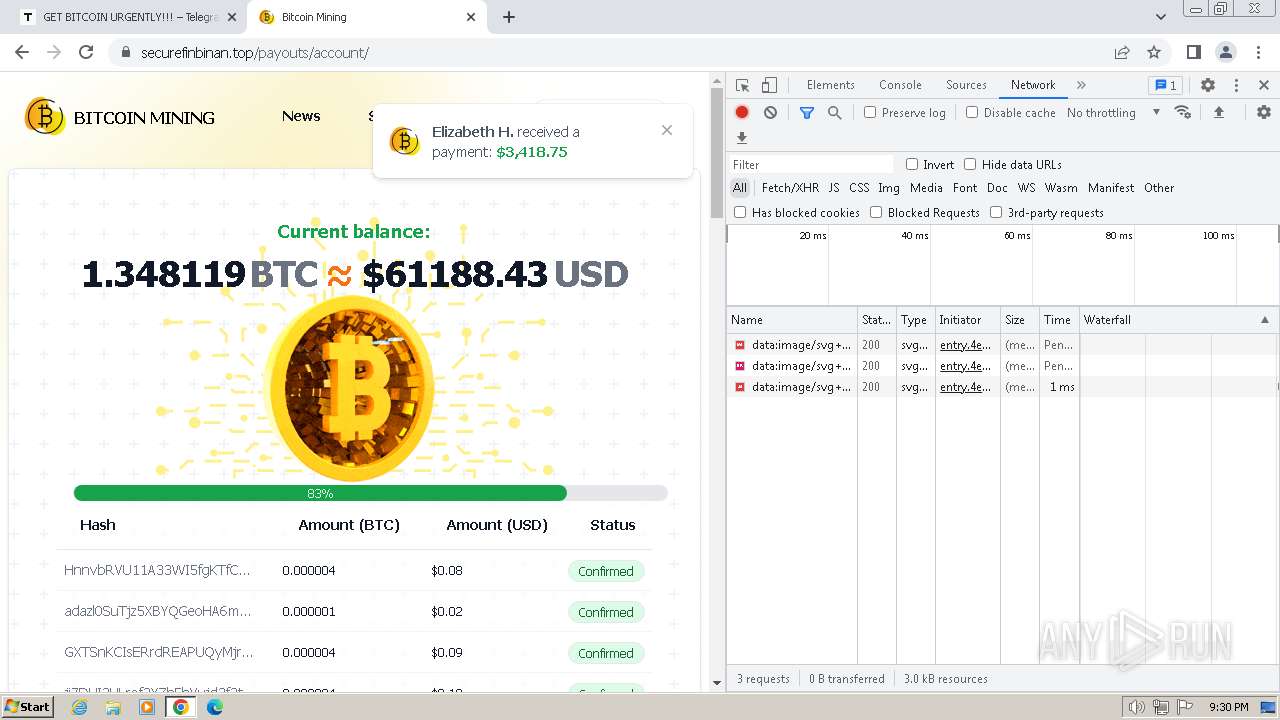Open Internet Explorer from taskbar
Image resolution: width=1280 pixels, height=720 pixels.
[x=80, y=707]
